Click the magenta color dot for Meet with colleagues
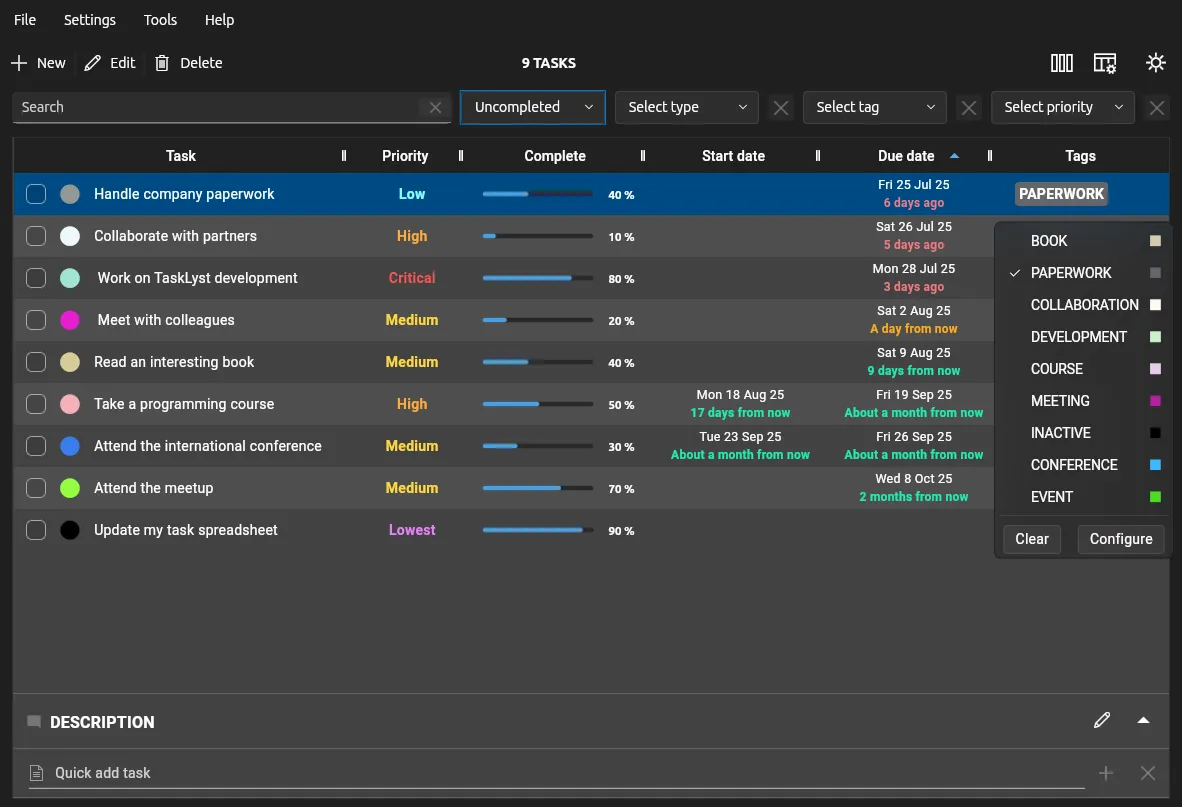 (x=70, y=320)
